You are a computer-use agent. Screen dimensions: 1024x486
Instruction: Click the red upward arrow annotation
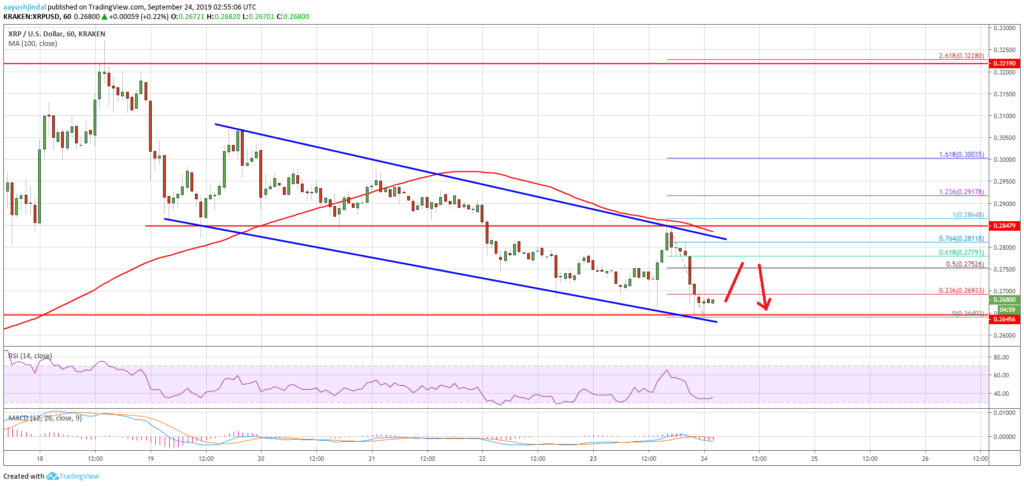coord(735,282)
